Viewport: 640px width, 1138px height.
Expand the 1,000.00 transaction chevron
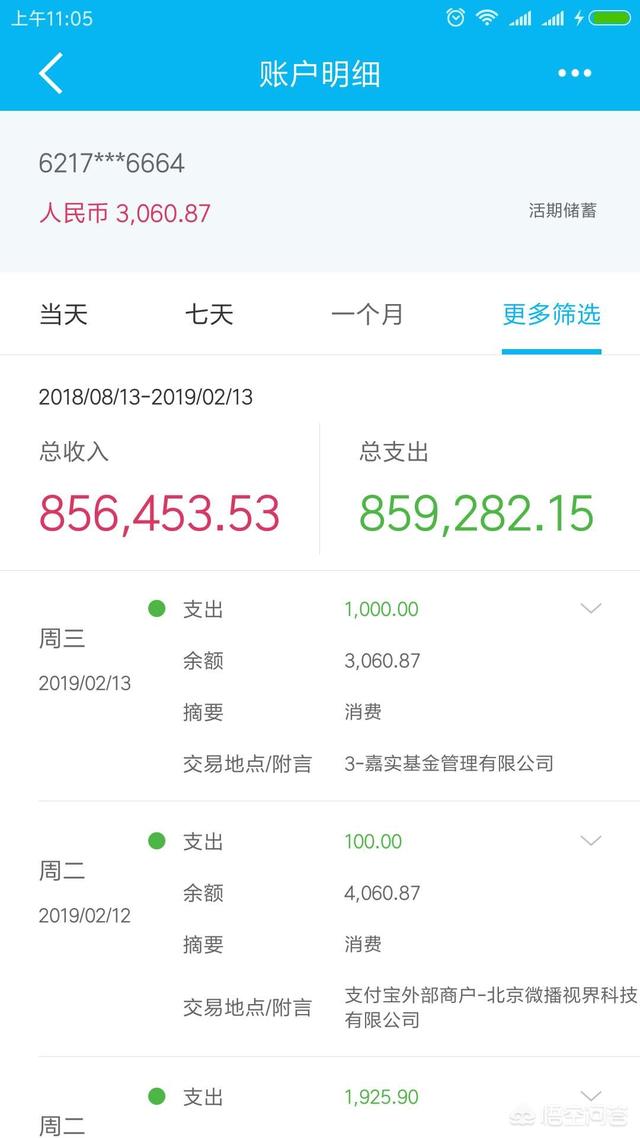[591, 609]
